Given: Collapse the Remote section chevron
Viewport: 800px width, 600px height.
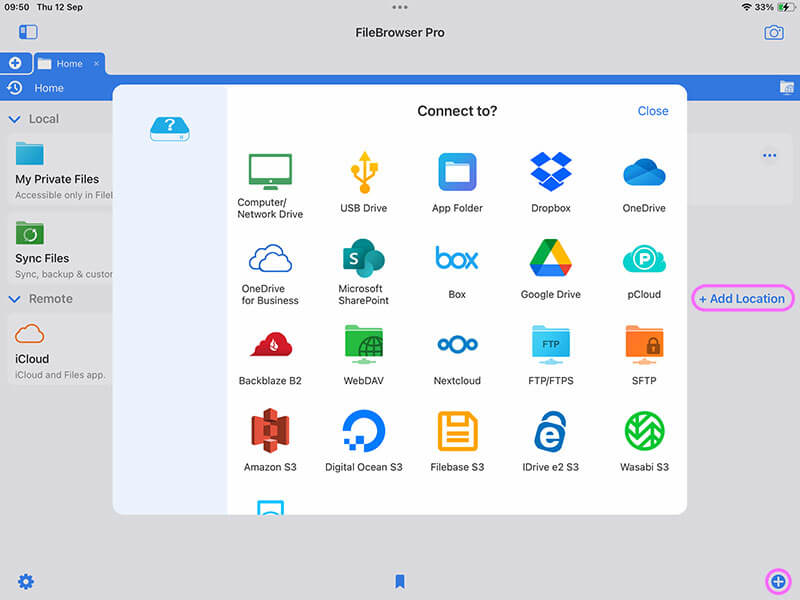Looking at the screenshot, I should (14, 299).
